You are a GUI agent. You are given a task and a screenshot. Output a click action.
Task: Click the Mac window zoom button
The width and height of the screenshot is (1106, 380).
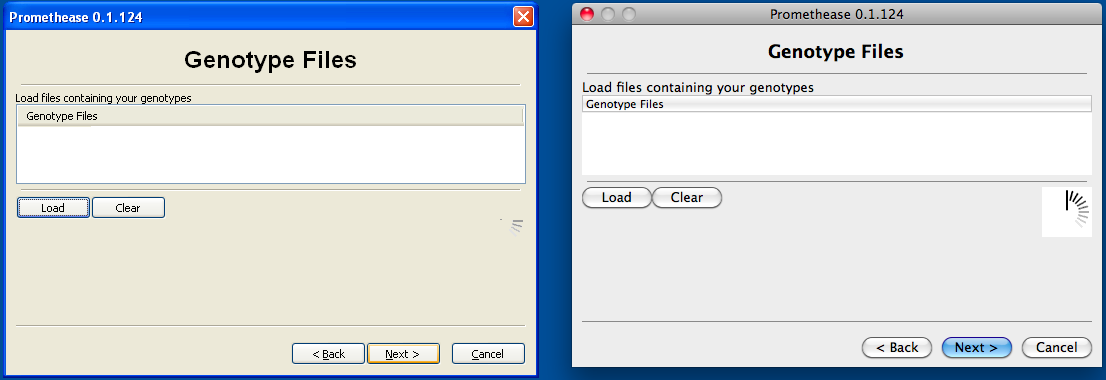click(x=628, y=13)
